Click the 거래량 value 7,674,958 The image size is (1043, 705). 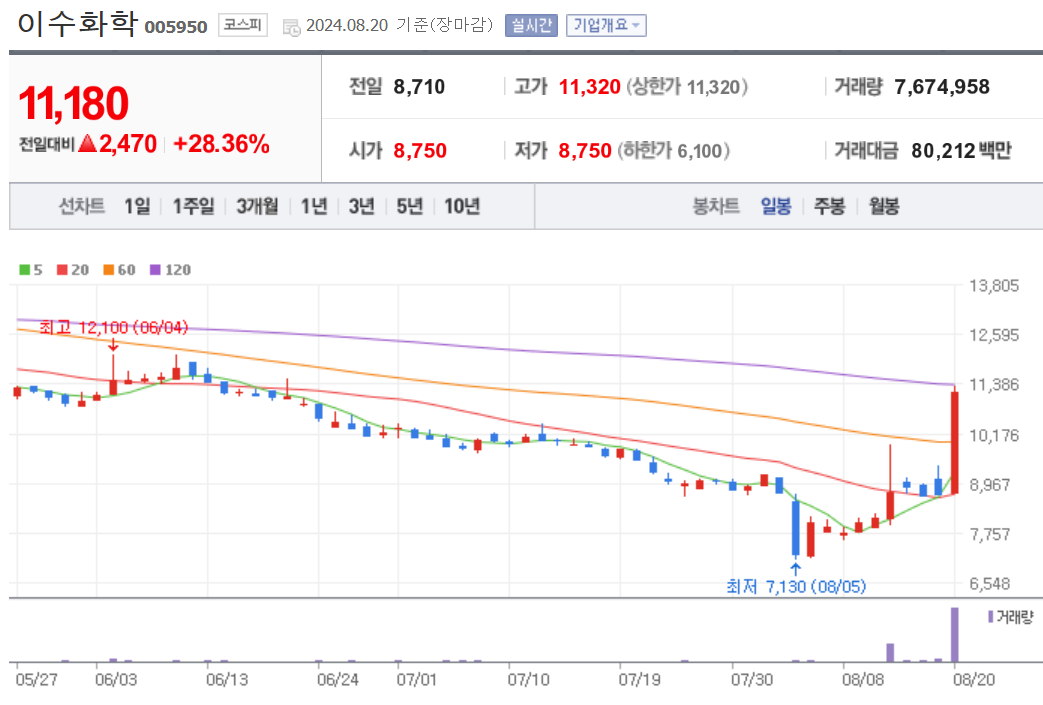click(x=942, y=86)
